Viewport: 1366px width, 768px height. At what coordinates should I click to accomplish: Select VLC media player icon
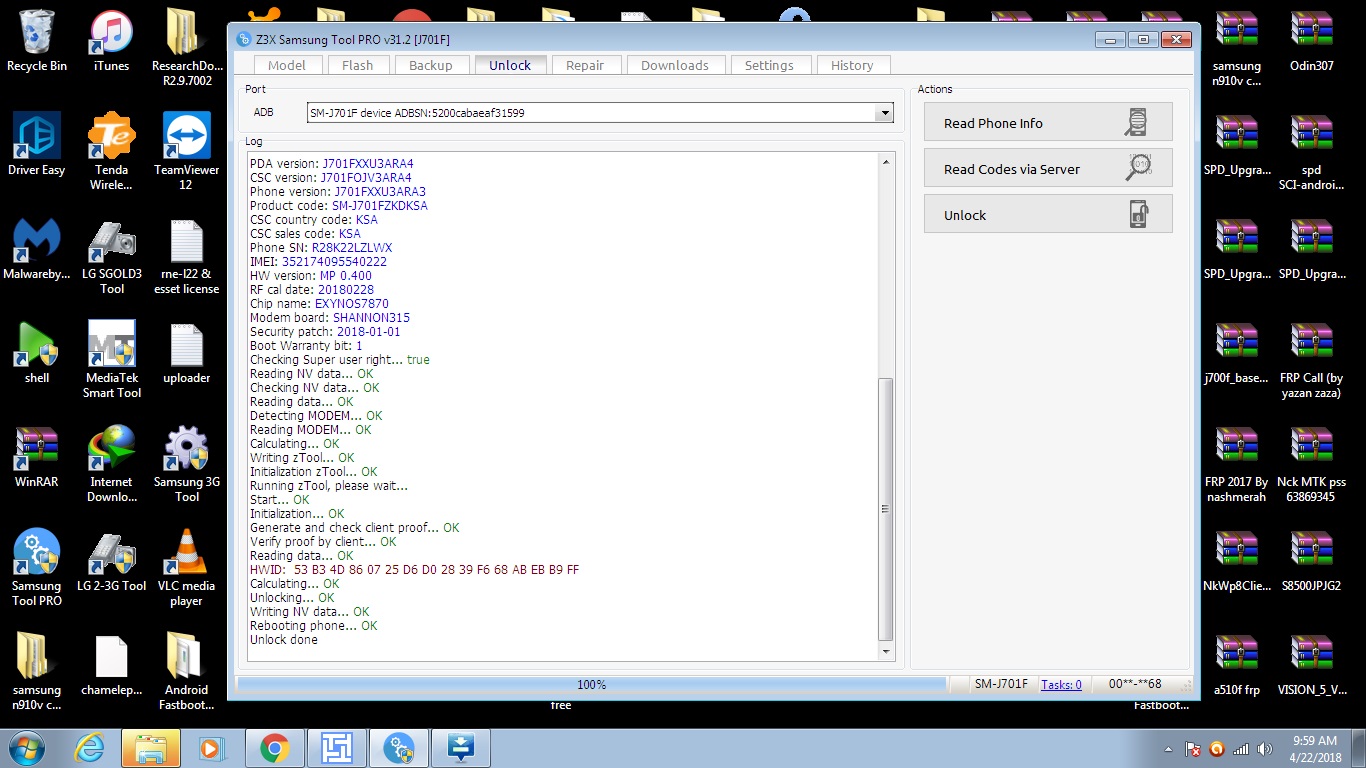point(187,568)
